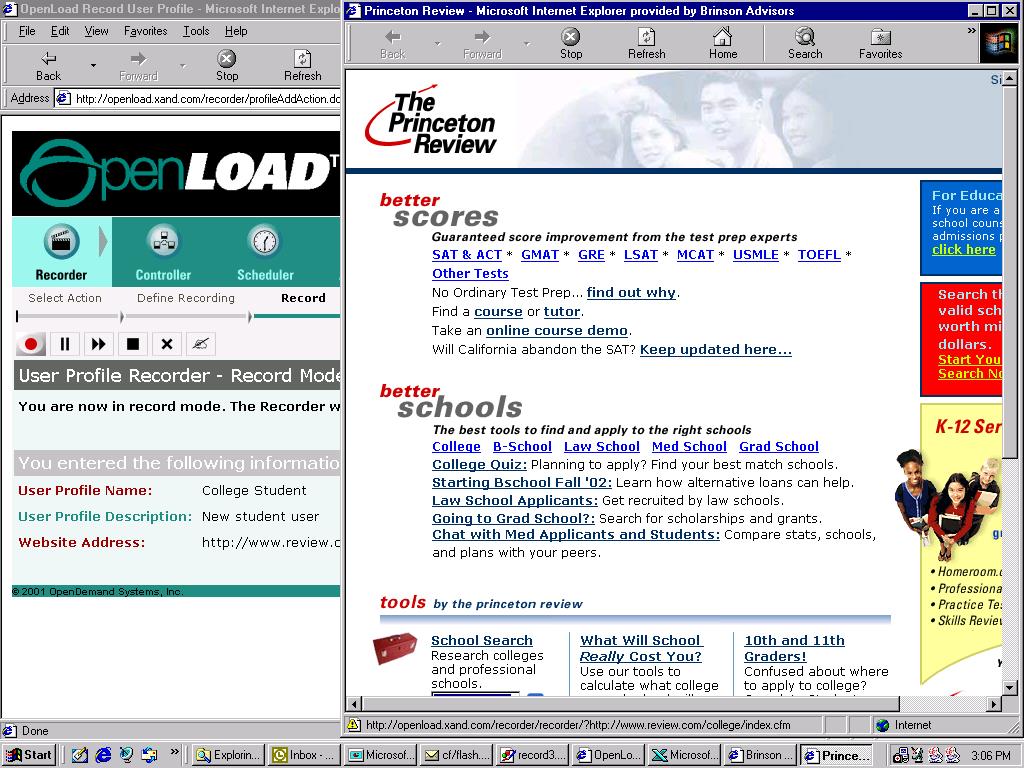Screen dimensions: 1024x768
Task: Click Refresh in the Princeton Review window
Action: click(x=647, y=44)
